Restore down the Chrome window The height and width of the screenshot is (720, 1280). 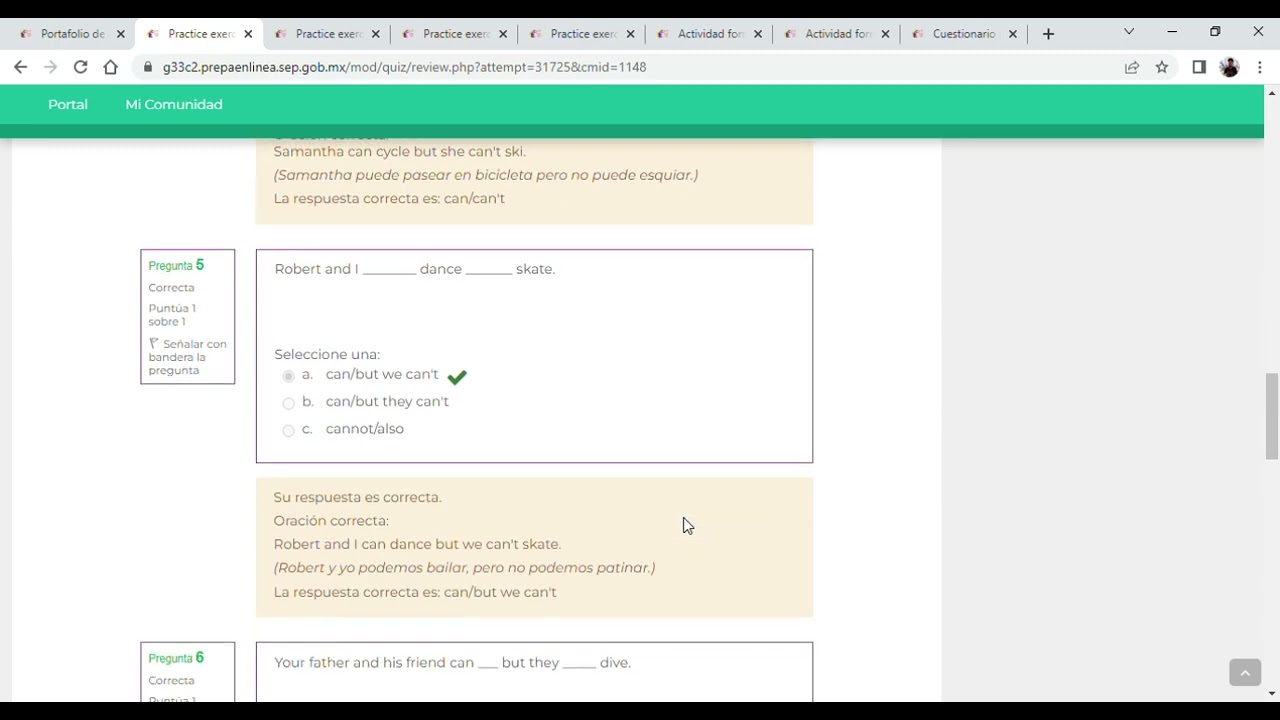tap(1215, 32)
